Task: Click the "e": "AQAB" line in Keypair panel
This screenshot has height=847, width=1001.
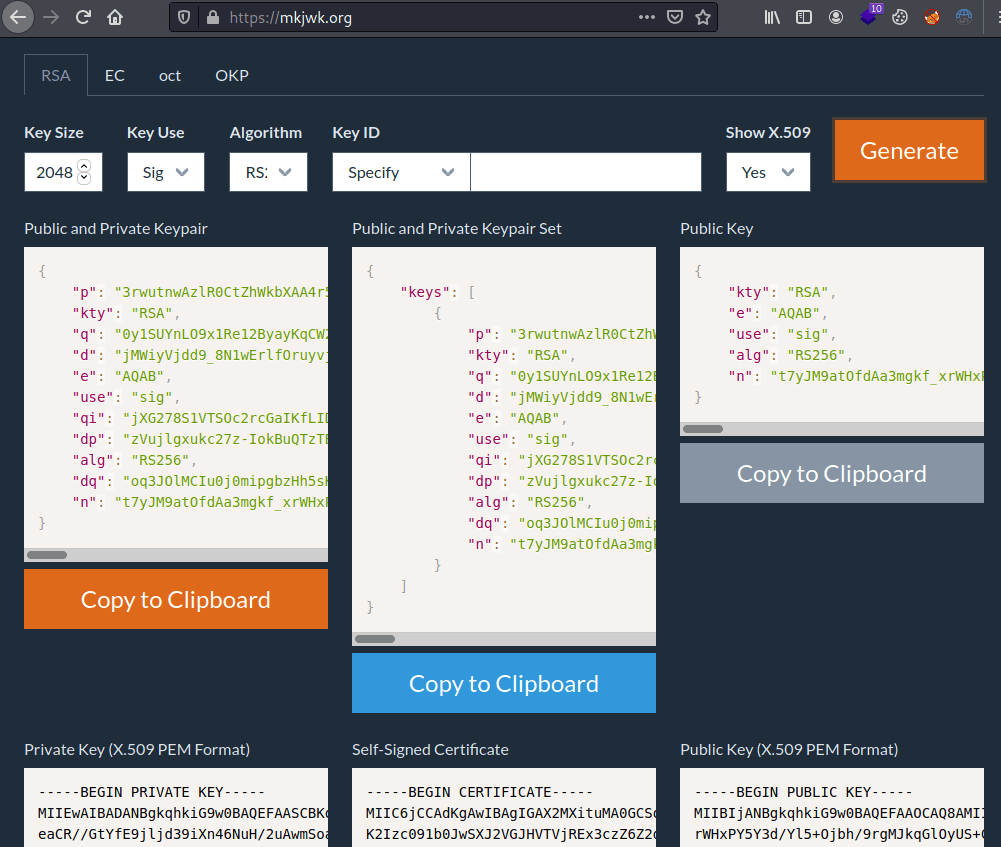Action: pos(121,377)
